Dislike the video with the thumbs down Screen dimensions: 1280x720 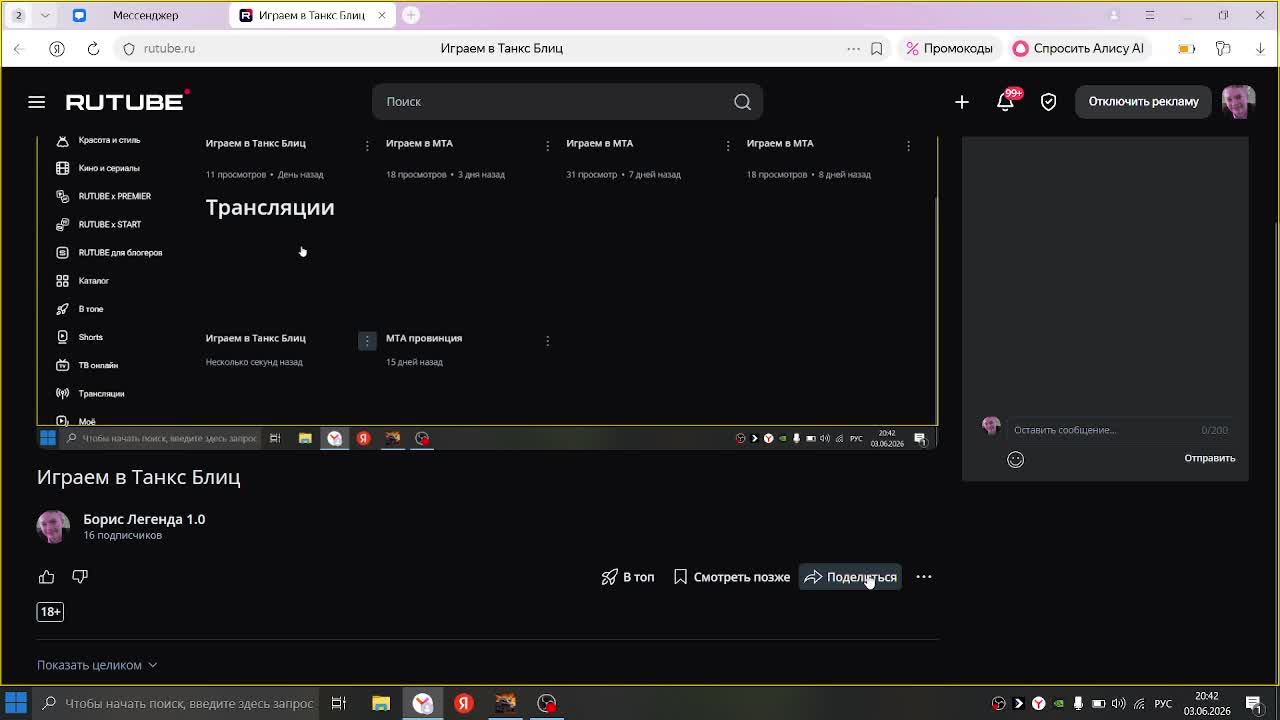(x=80, y=577)
